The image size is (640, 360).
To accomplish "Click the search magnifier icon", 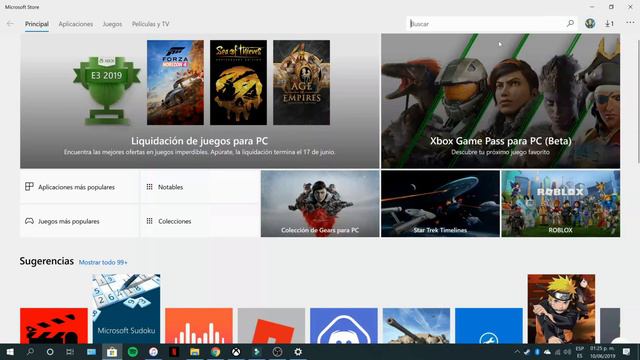I will (570, 23).
